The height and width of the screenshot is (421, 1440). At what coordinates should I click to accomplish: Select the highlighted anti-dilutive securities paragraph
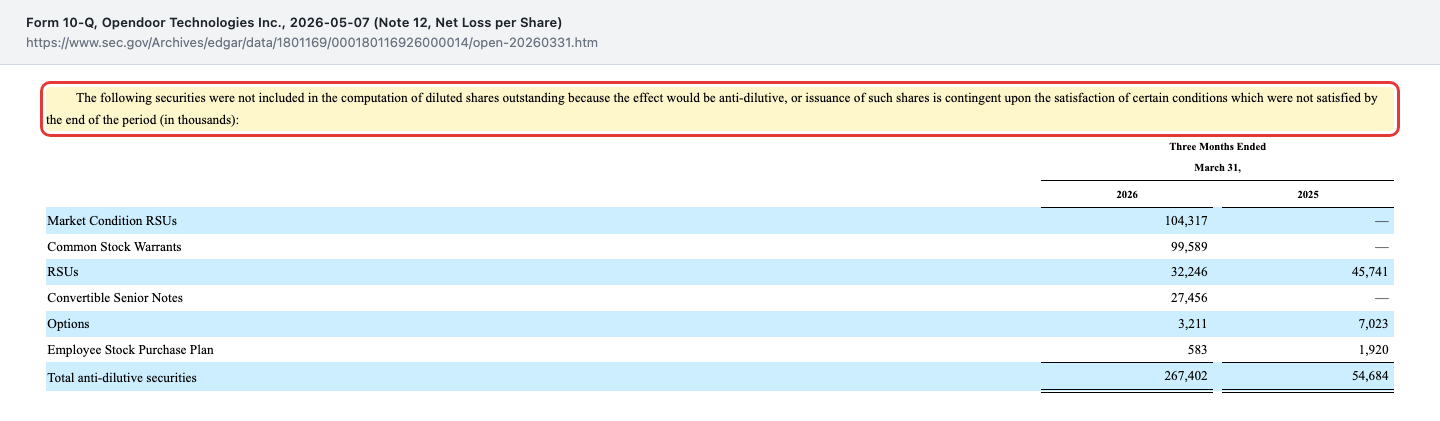point(720,109)
